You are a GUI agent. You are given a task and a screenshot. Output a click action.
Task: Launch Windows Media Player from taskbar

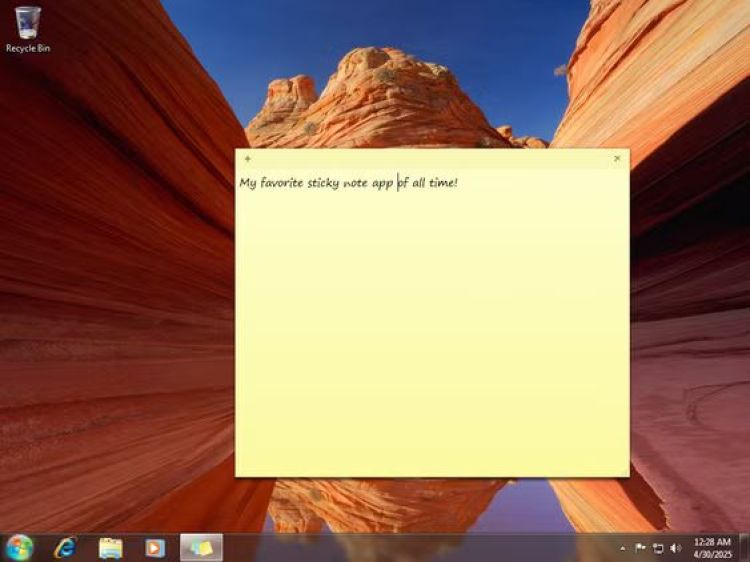point(155,547)
